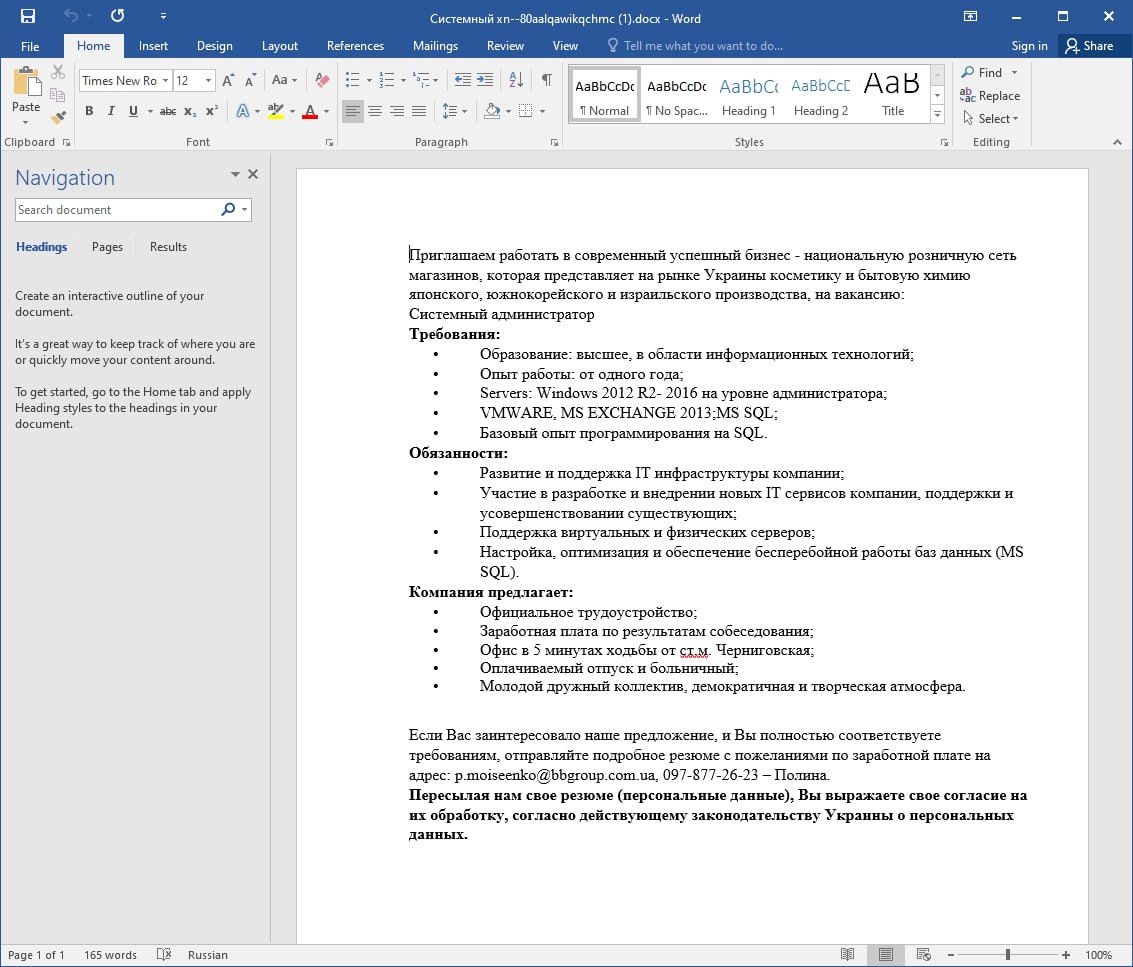Open Pages view in Navigation pane
Viewport: 1133px width, 967px height.
click(x=107, y=247)
